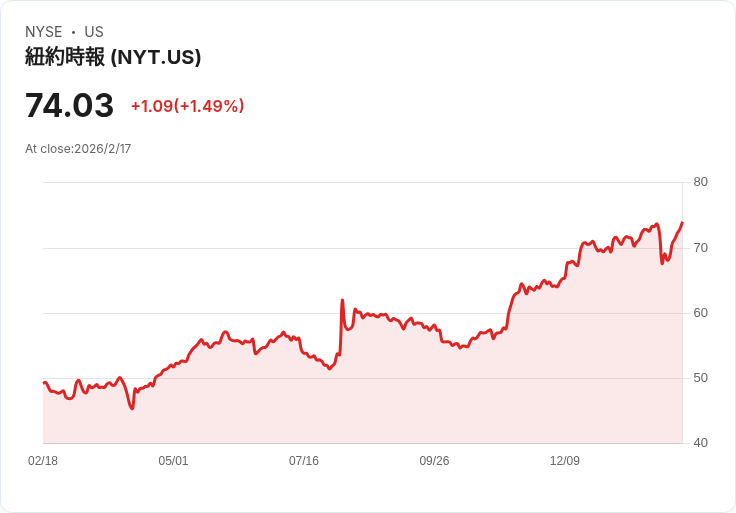The image size is (736, 513).
Task: Click the 05/01 x-axis date label
Action: click(173, 461)
